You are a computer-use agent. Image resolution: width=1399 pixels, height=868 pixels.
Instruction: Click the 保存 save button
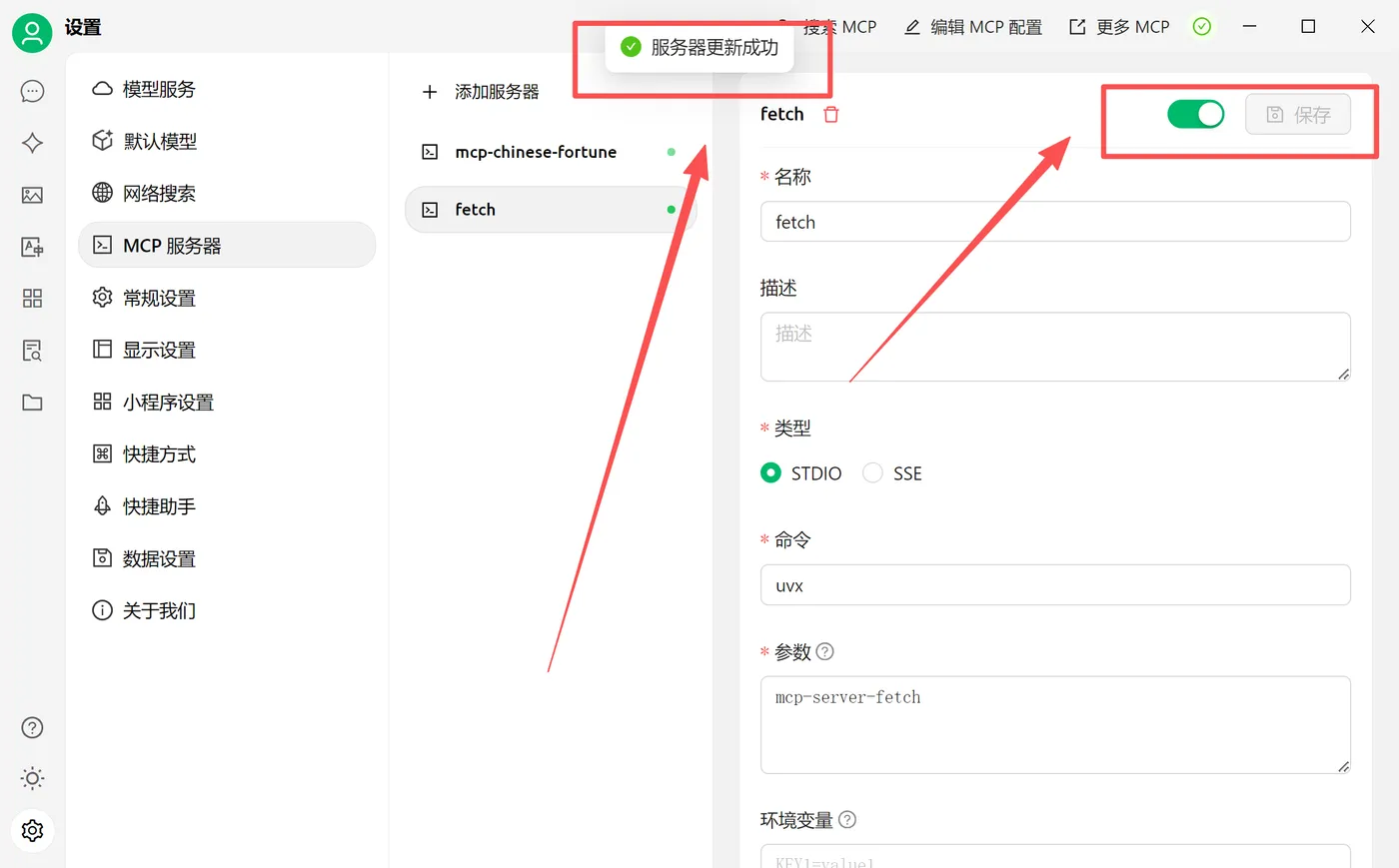click(1298, 114)
